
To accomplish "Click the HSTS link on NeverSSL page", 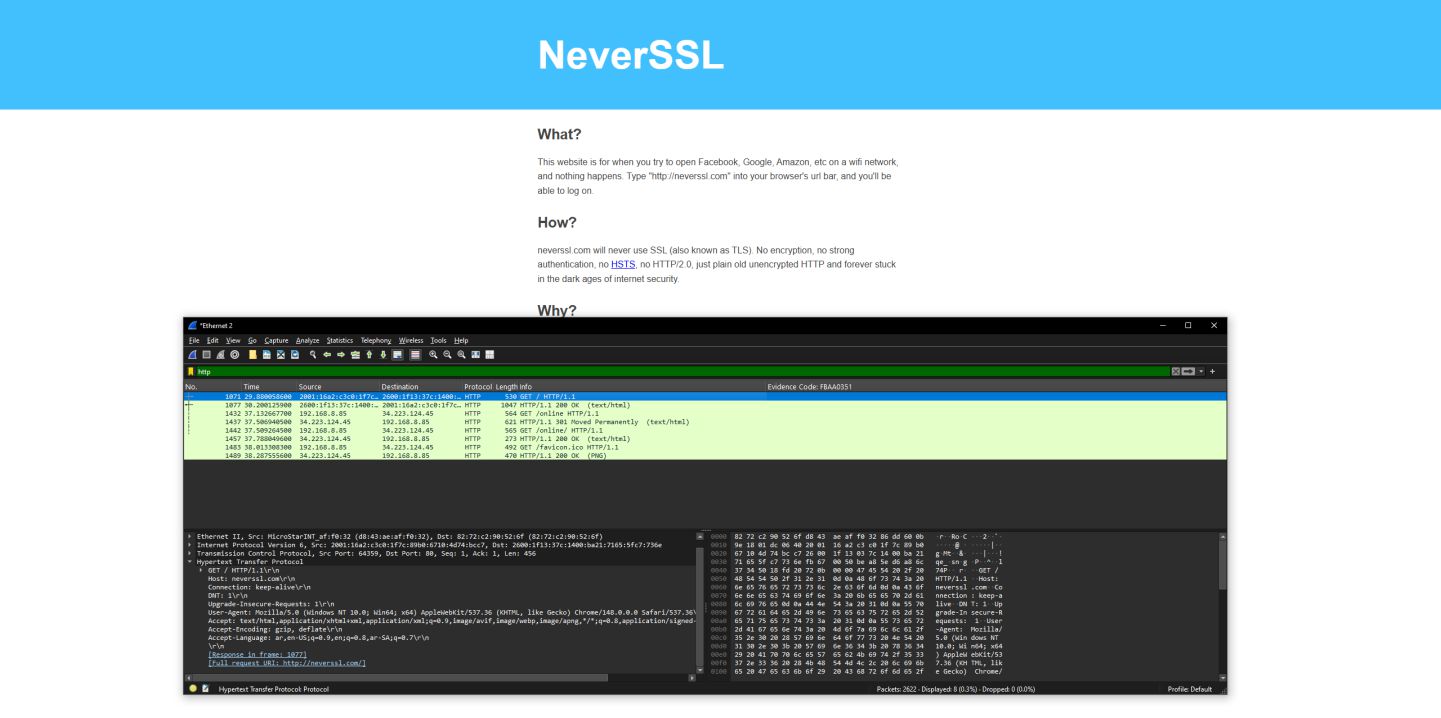I will pos(623,264).
